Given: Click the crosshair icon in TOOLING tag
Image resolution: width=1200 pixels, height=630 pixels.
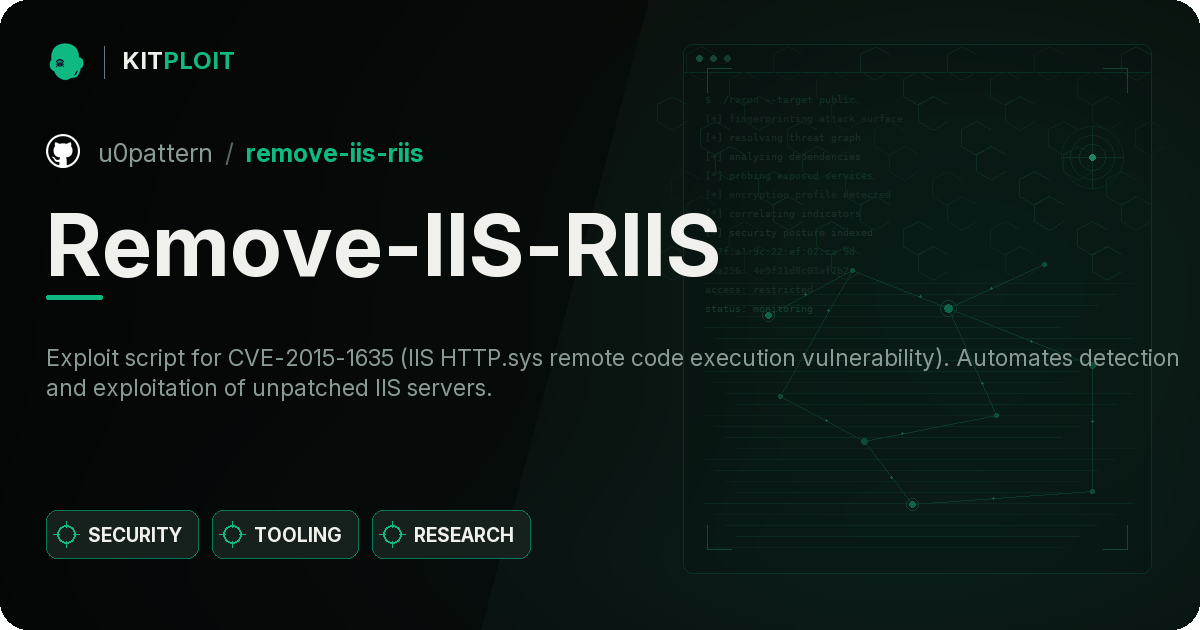Looking at the screenshot, I should pyautogui.click(x=233, y=535).
